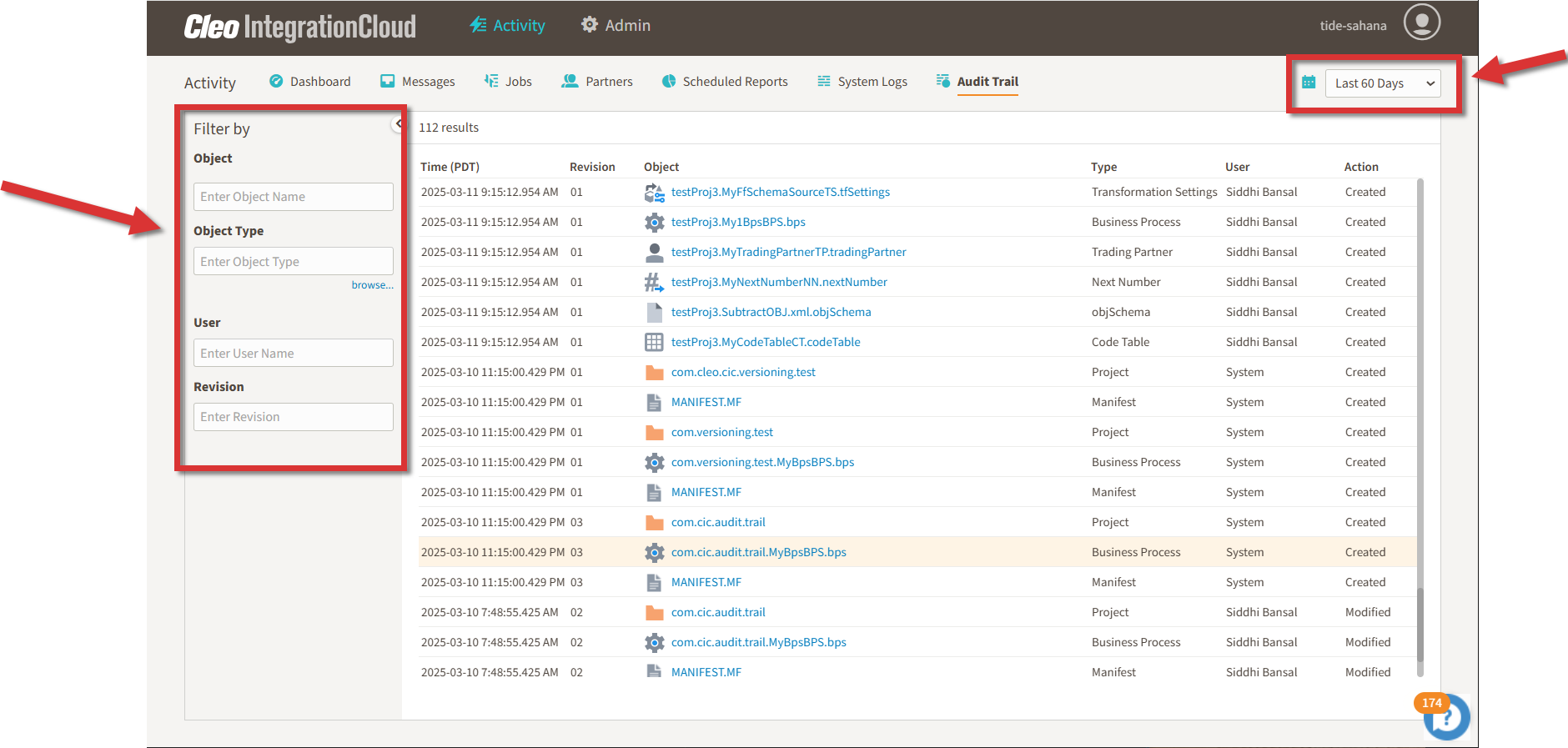Viewport: 1568px width, 748px height.
Task: Collapse the Filter by panel
Action: click(x=398, y=124)
